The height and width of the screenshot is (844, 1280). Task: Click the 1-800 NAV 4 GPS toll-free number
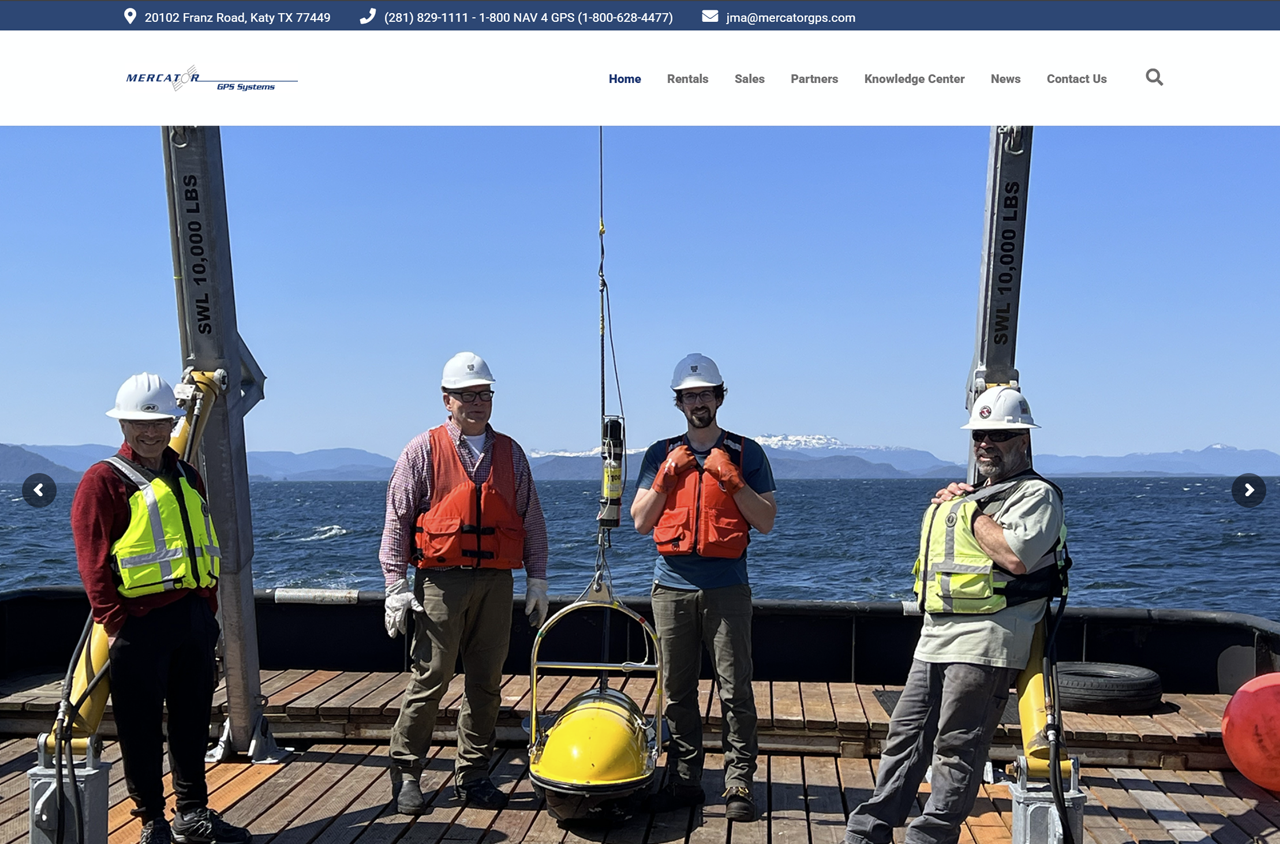click(575, 17)
